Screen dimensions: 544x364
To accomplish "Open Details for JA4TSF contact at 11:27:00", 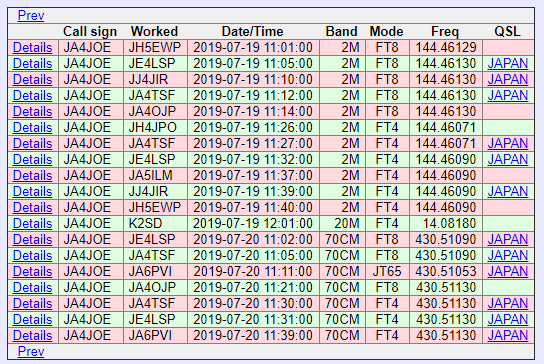I will tap(32, 143).
